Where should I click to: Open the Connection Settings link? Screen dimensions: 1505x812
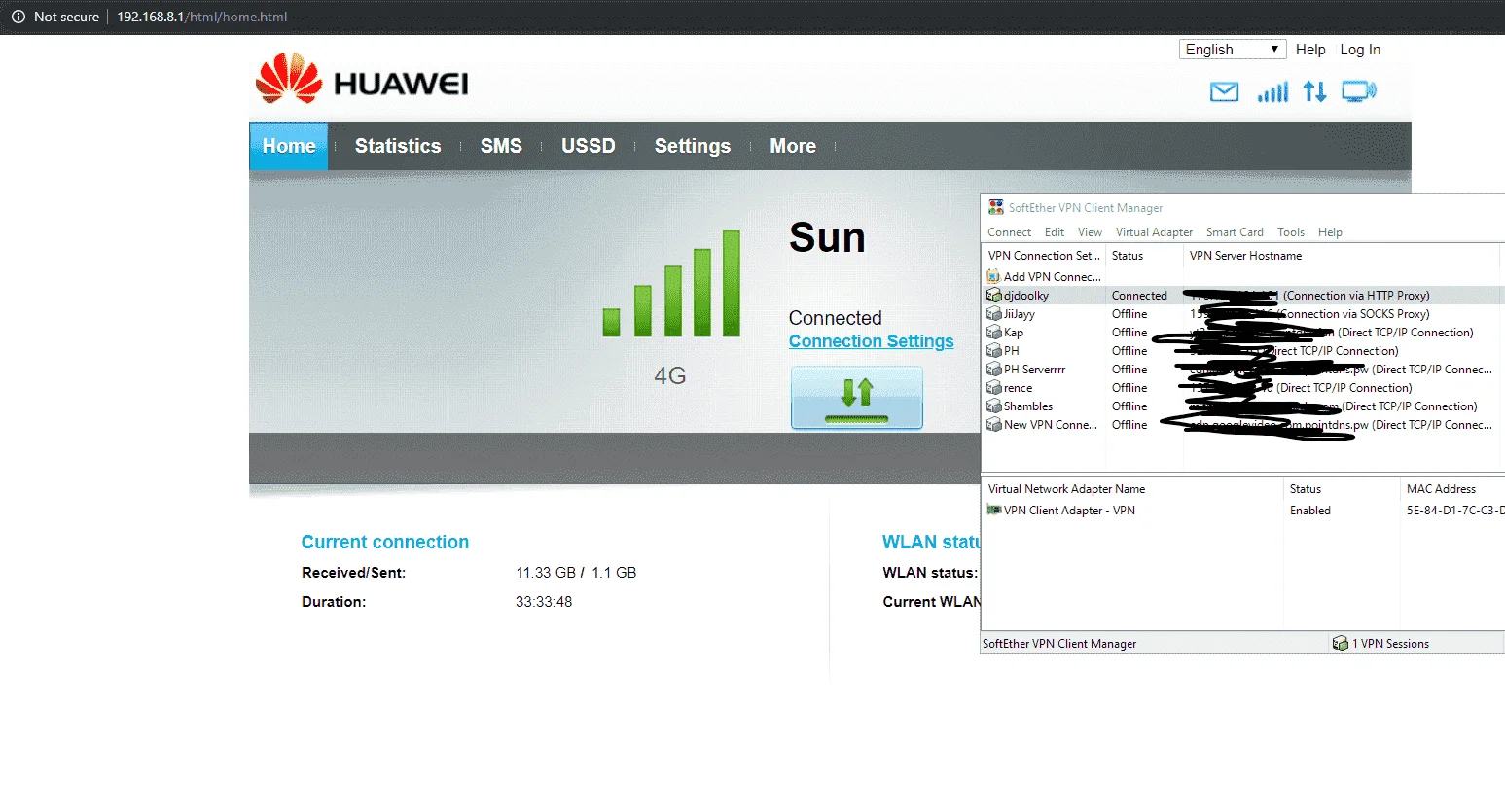[x=872, y=341]
